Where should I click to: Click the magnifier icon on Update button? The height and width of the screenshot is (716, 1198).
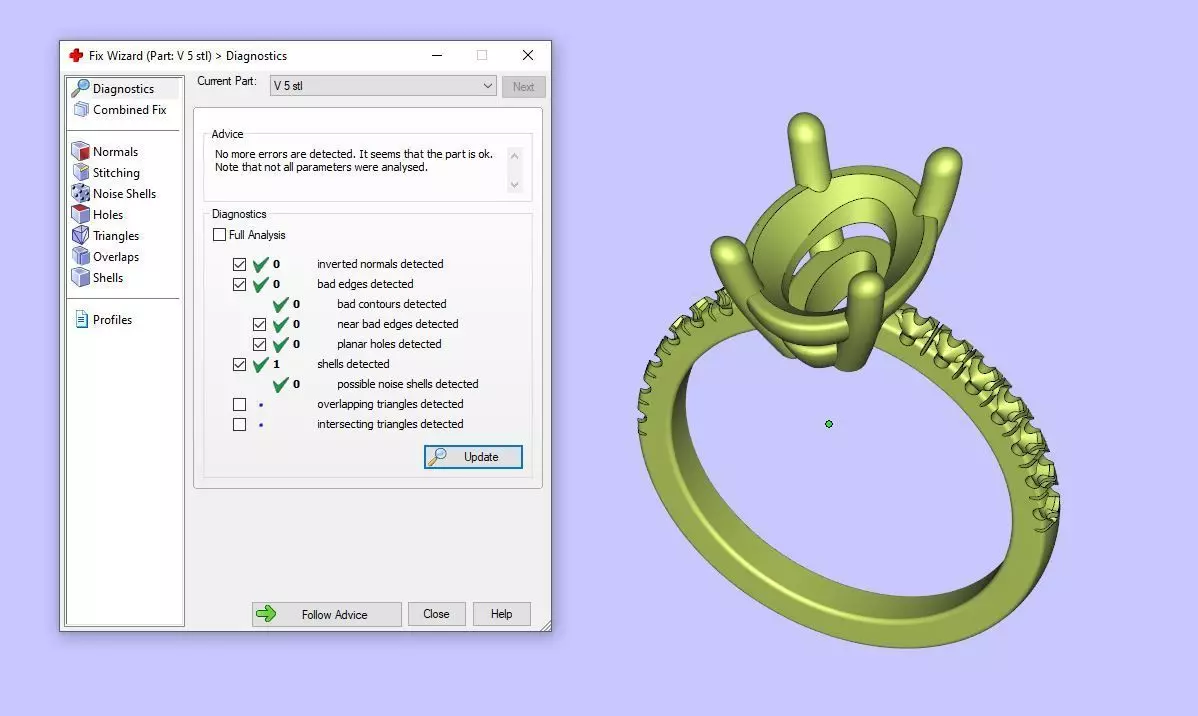pos(437,457)
